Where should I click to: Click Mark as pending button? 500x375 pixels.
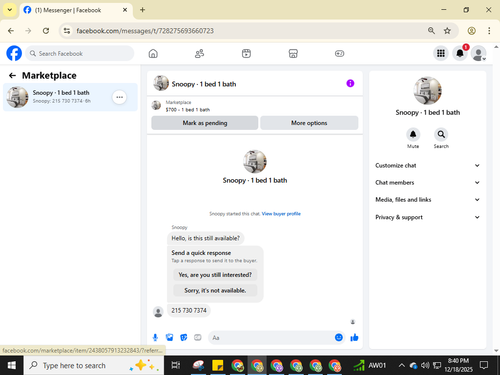point(205,123)
